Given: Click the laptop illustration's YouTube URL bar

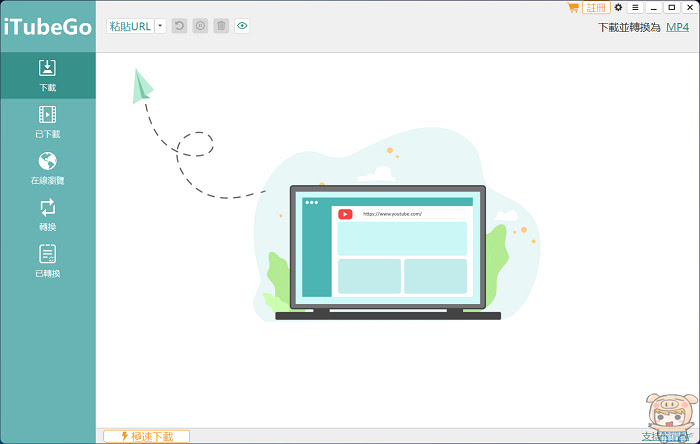Looking at the screenshot, I should (412, 214).
